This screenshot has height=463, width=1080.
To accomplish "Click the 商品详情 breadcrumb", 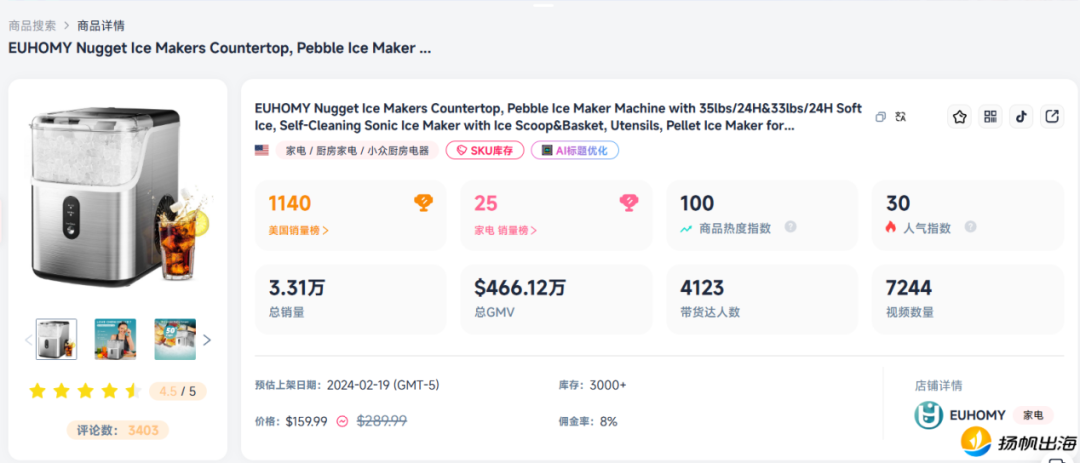I will tap(101, 25).
